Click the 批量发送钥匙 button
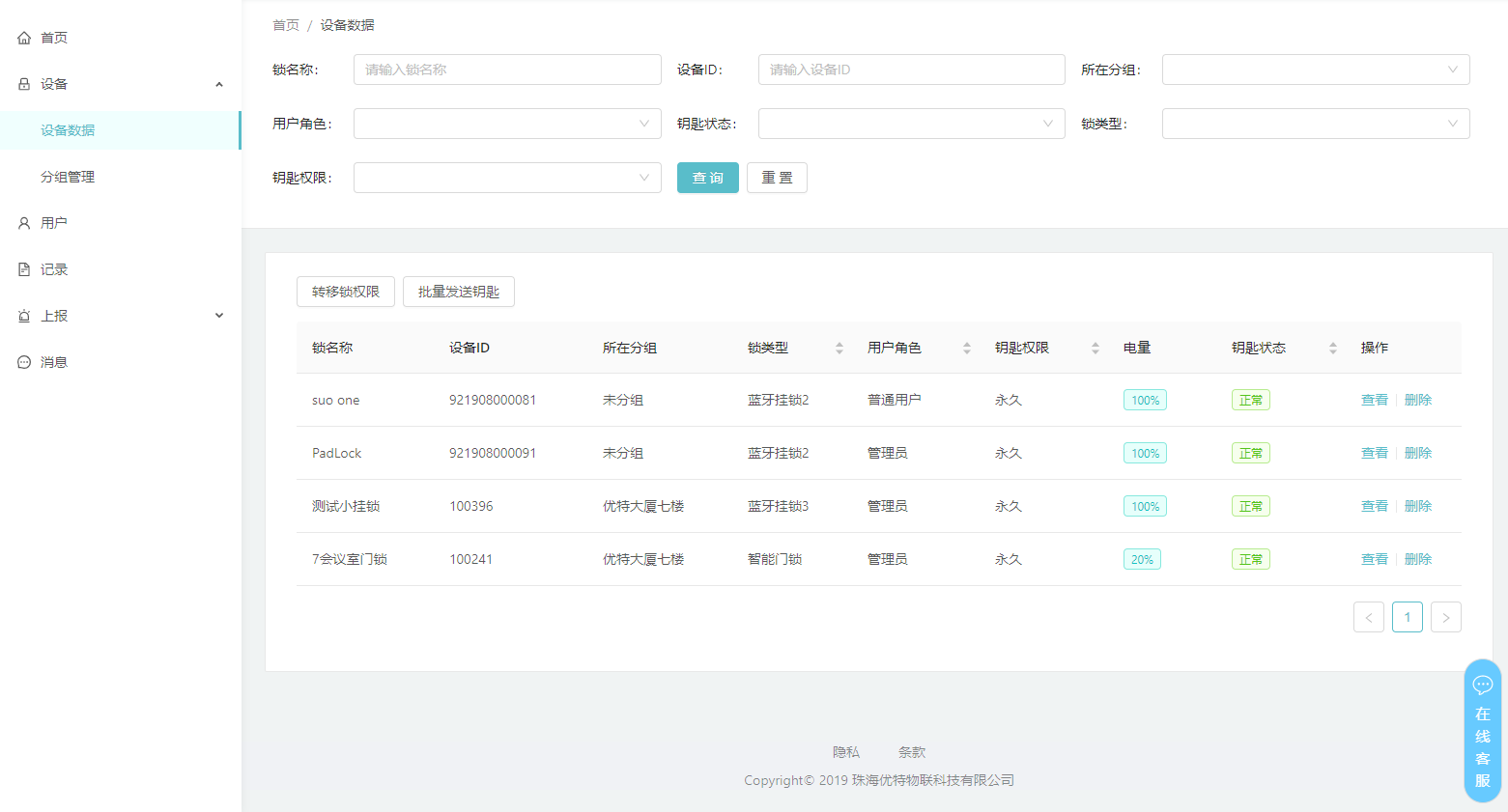The height and width of the screenshot is (812, 1508). [x=458, y=292]
